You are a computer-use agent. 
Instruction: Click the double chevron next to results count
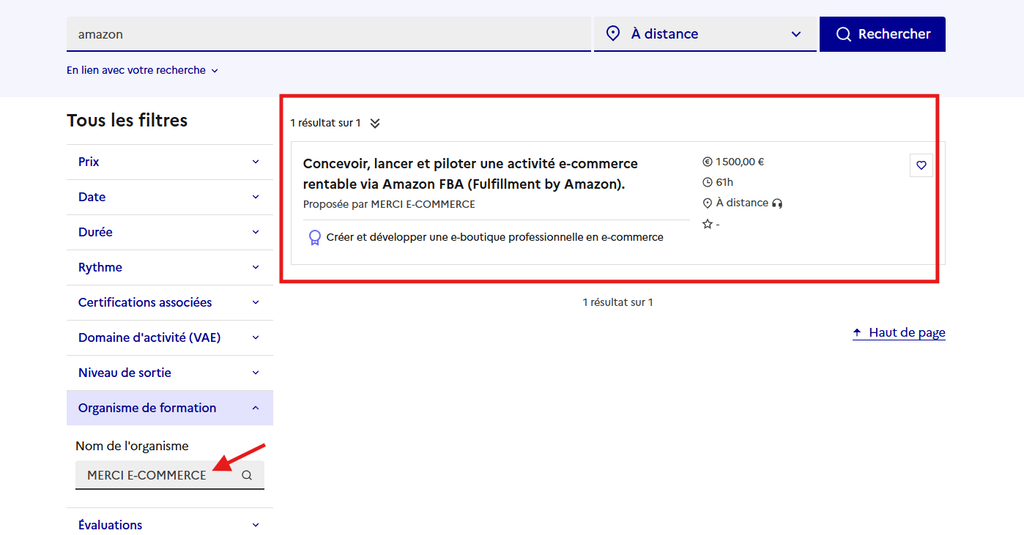375,123
